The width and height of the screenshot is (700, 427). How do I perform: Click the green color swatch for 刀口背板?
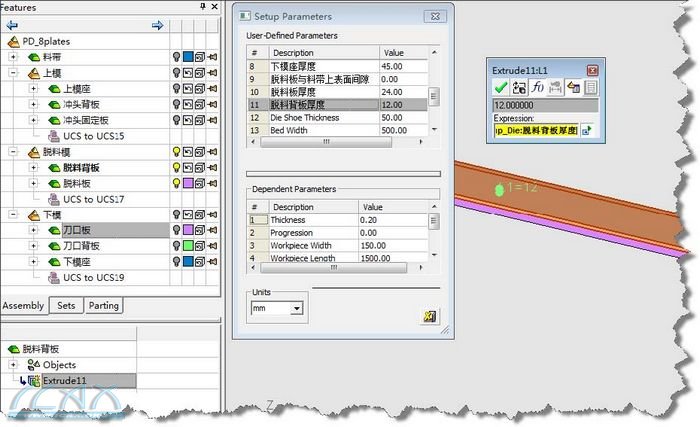pyautogui.click(x=188, y=246)
